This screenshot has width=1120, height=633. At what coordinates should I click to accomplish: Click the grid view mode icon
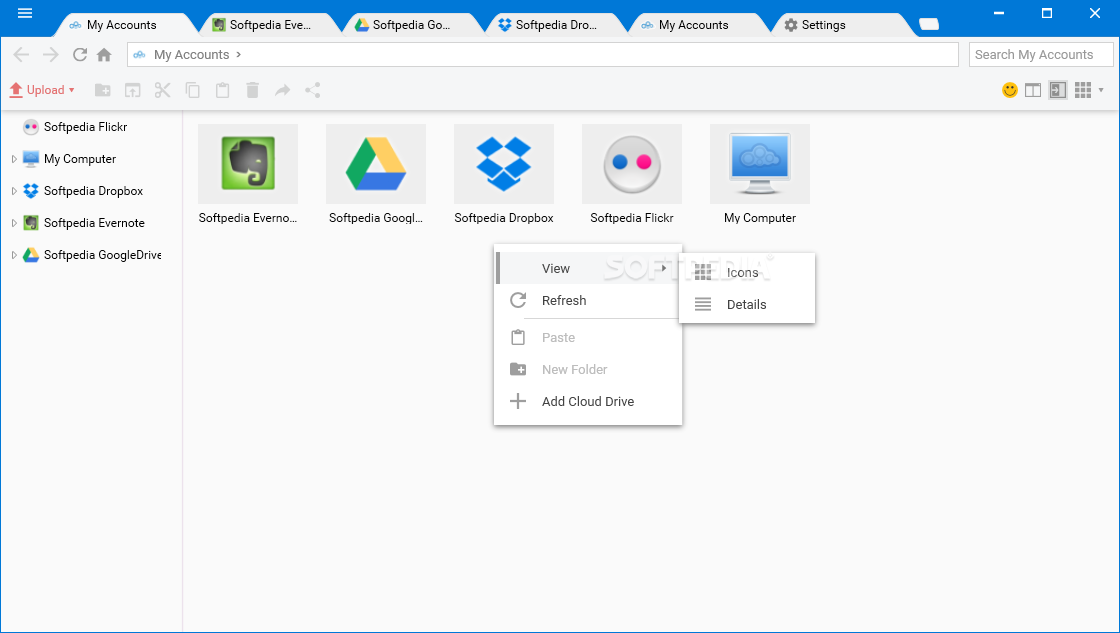point(1083,90)
